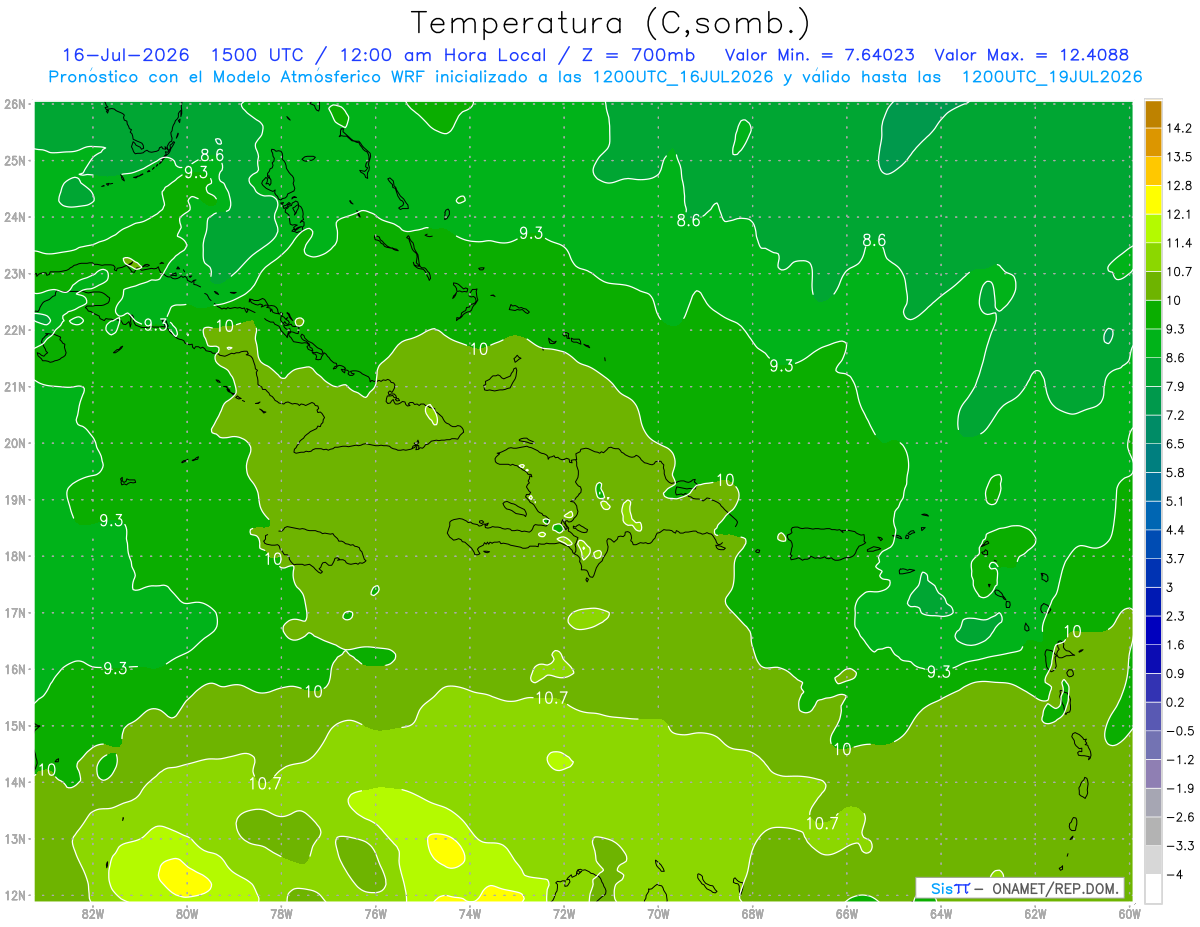Click the '72W' longitude axis label

pyautogui.click(x=564, y=914)
